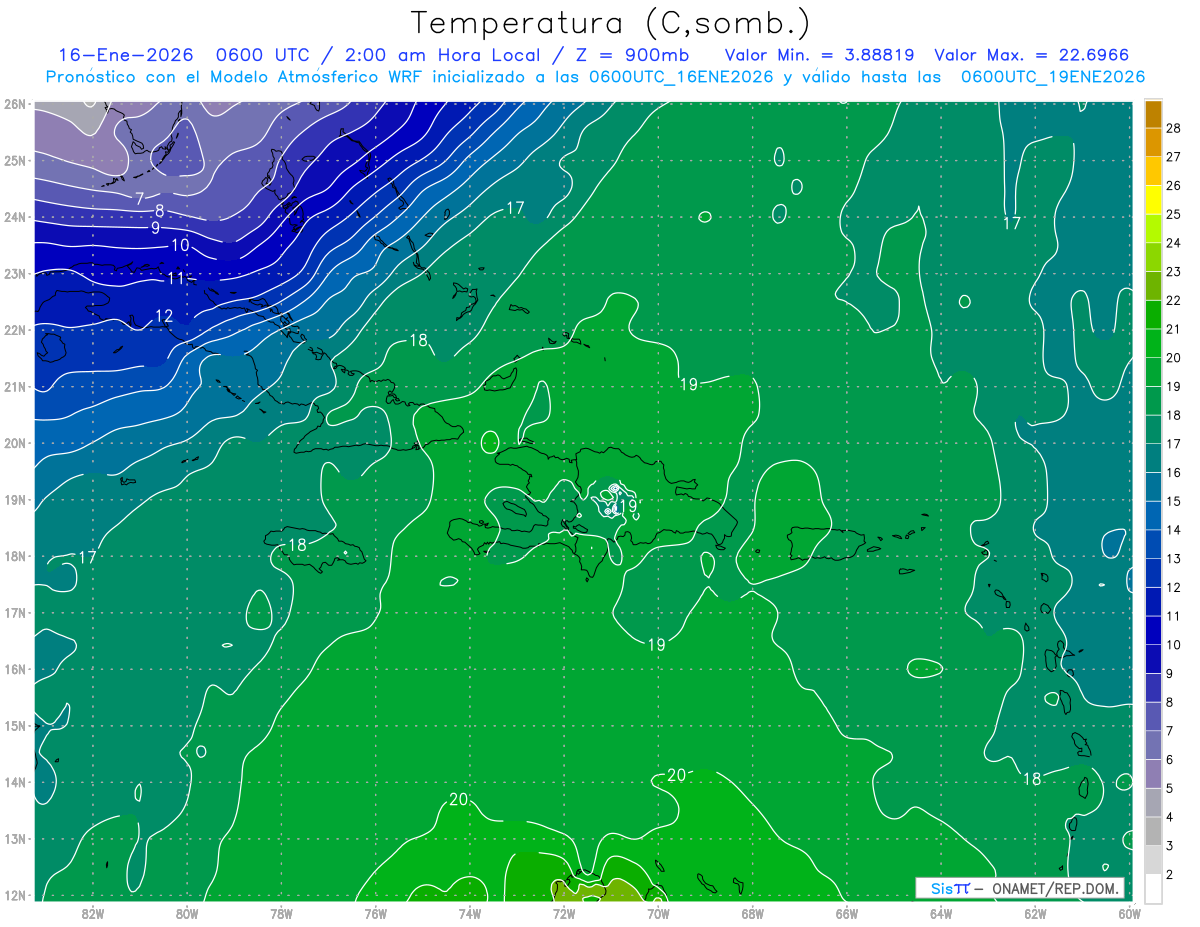The height and width of the screenshot is (927, 1200).
Task: Click the "68W" longitude axis label
Action: 752,913
